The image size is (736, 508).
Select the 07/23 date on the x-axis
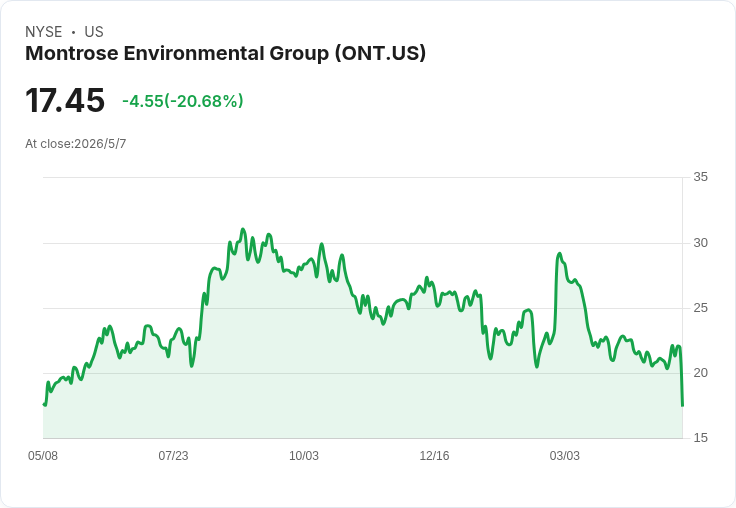(x=173, y=456)
